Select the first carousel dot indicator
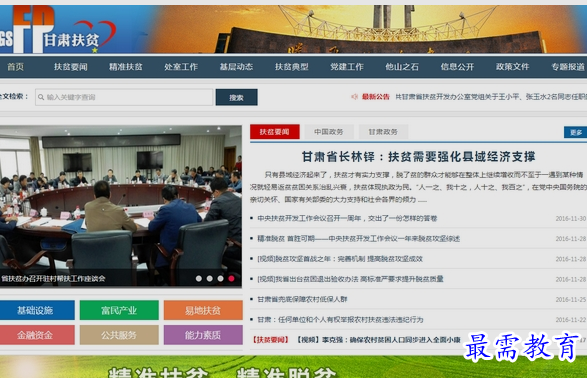587x378 pixels. pos(199,278)
